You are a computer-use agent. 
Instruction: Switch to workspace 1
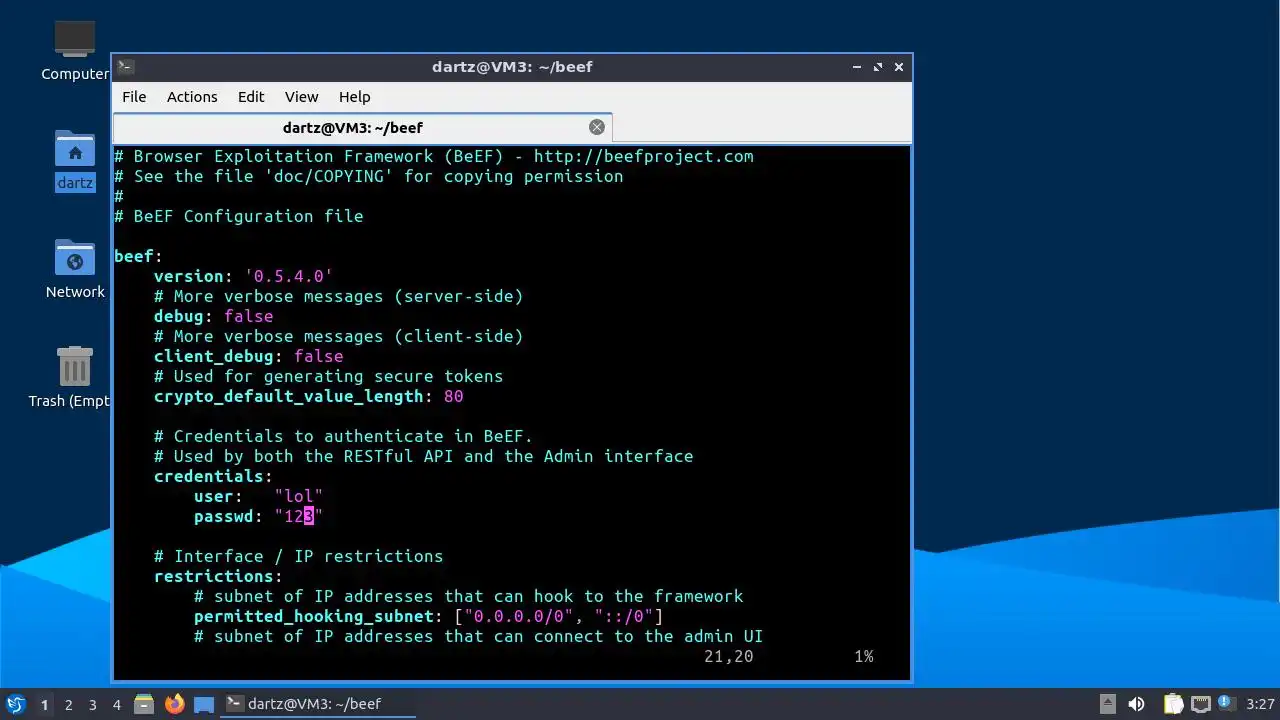[x=44, y=704]
